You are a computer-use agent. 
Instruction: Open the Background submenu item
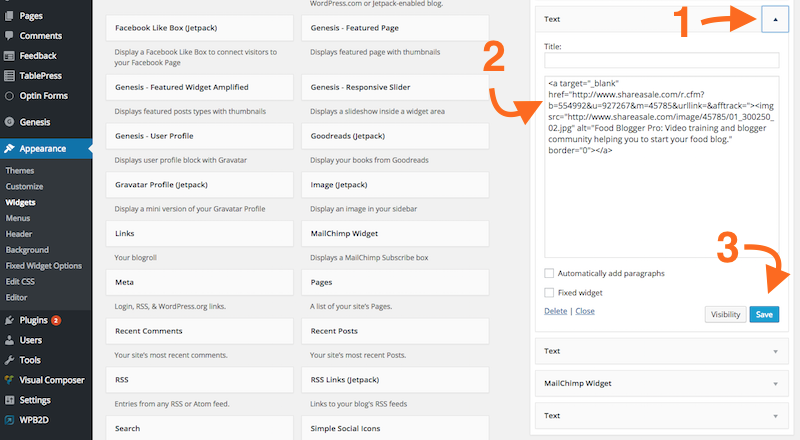pos(27,250)
